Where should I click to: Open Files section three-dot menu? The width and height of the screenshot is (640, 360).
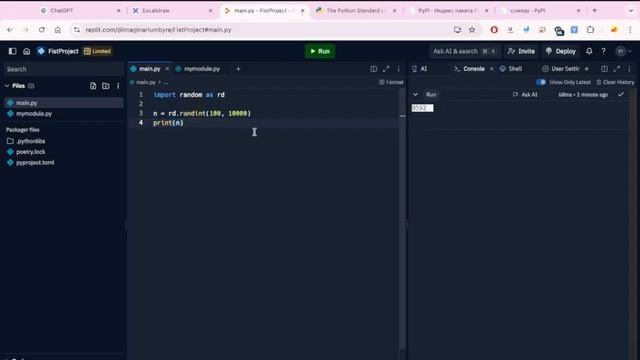point(118,86)
